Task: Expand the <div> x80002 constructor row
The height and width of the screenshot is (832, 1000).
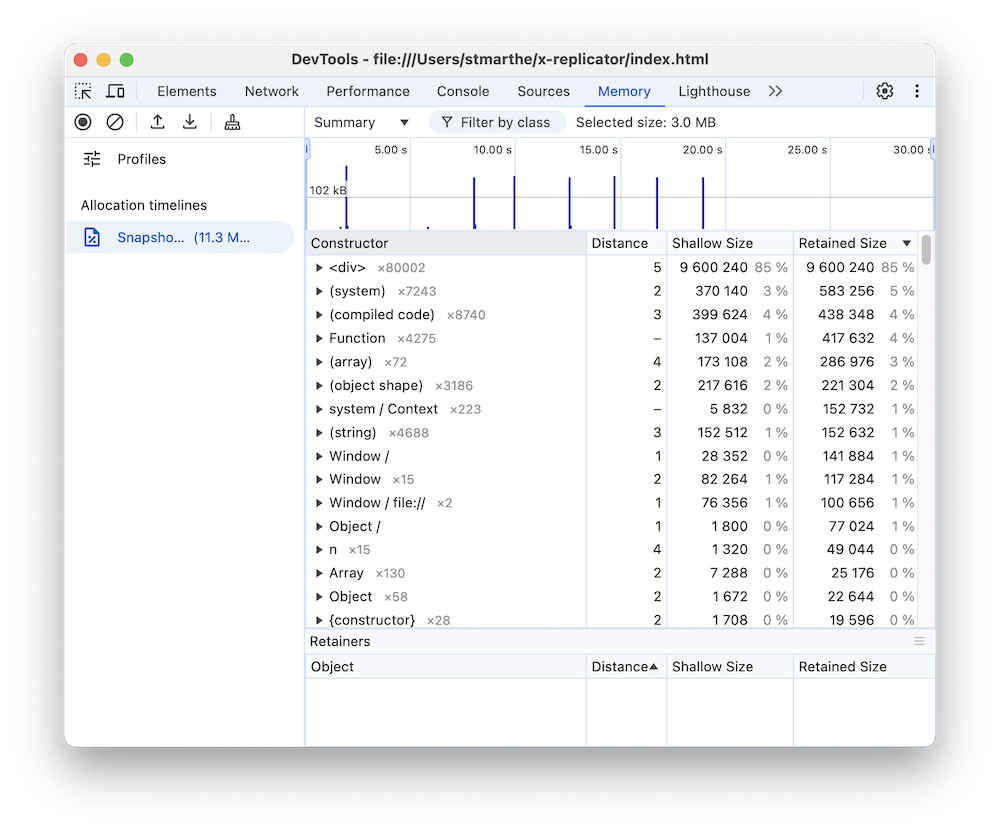Action: (319, 267)
